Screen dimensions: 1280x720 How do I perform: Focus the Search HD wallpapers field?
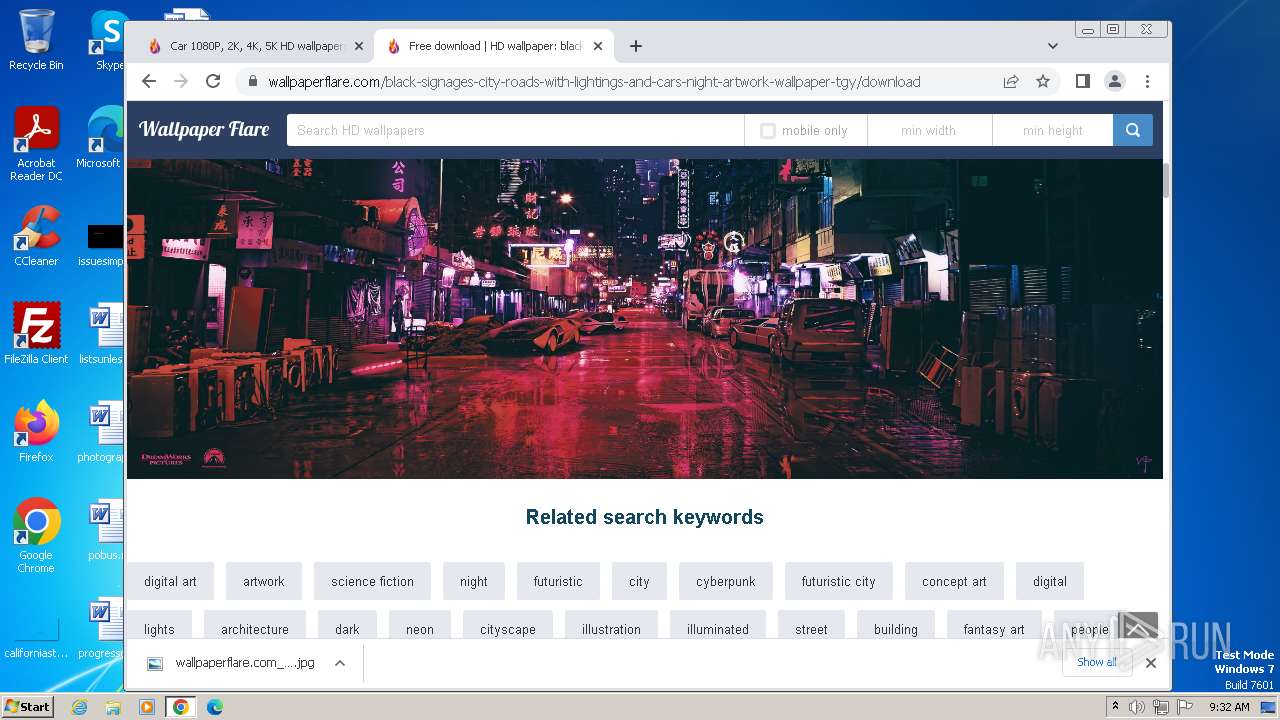515,130
